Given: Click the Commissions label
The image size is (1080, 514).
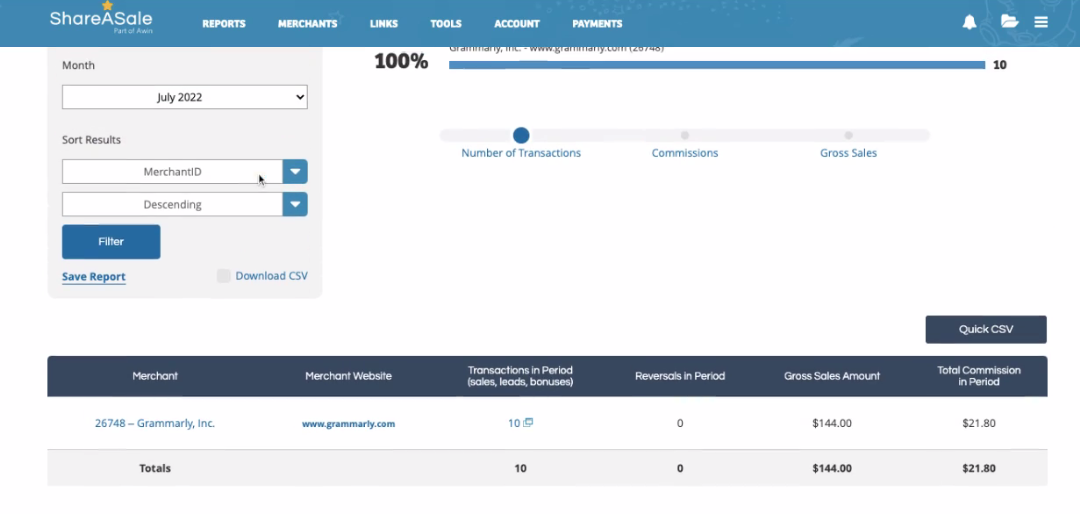Looking at the screenshot, I should click(685, 153).
